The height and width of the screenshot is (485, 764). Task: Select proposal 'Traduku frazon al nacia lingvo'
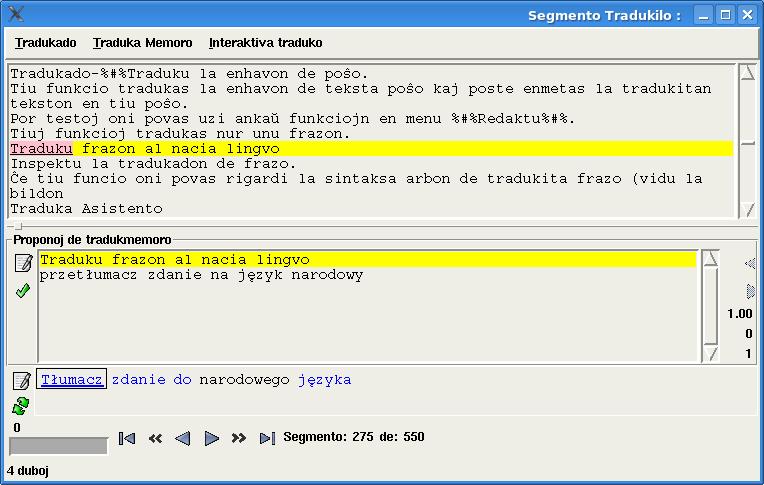click(368, 259)
